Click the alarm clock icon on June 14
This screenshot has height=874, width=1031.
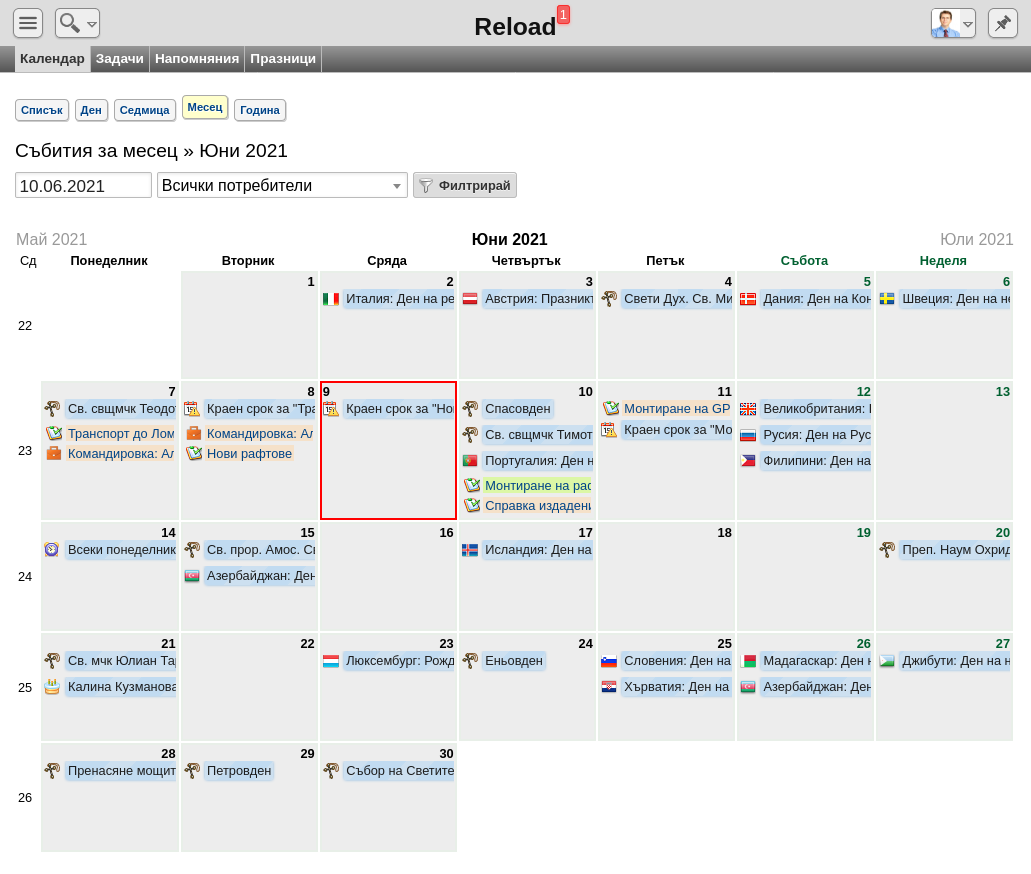click(52, 549)
